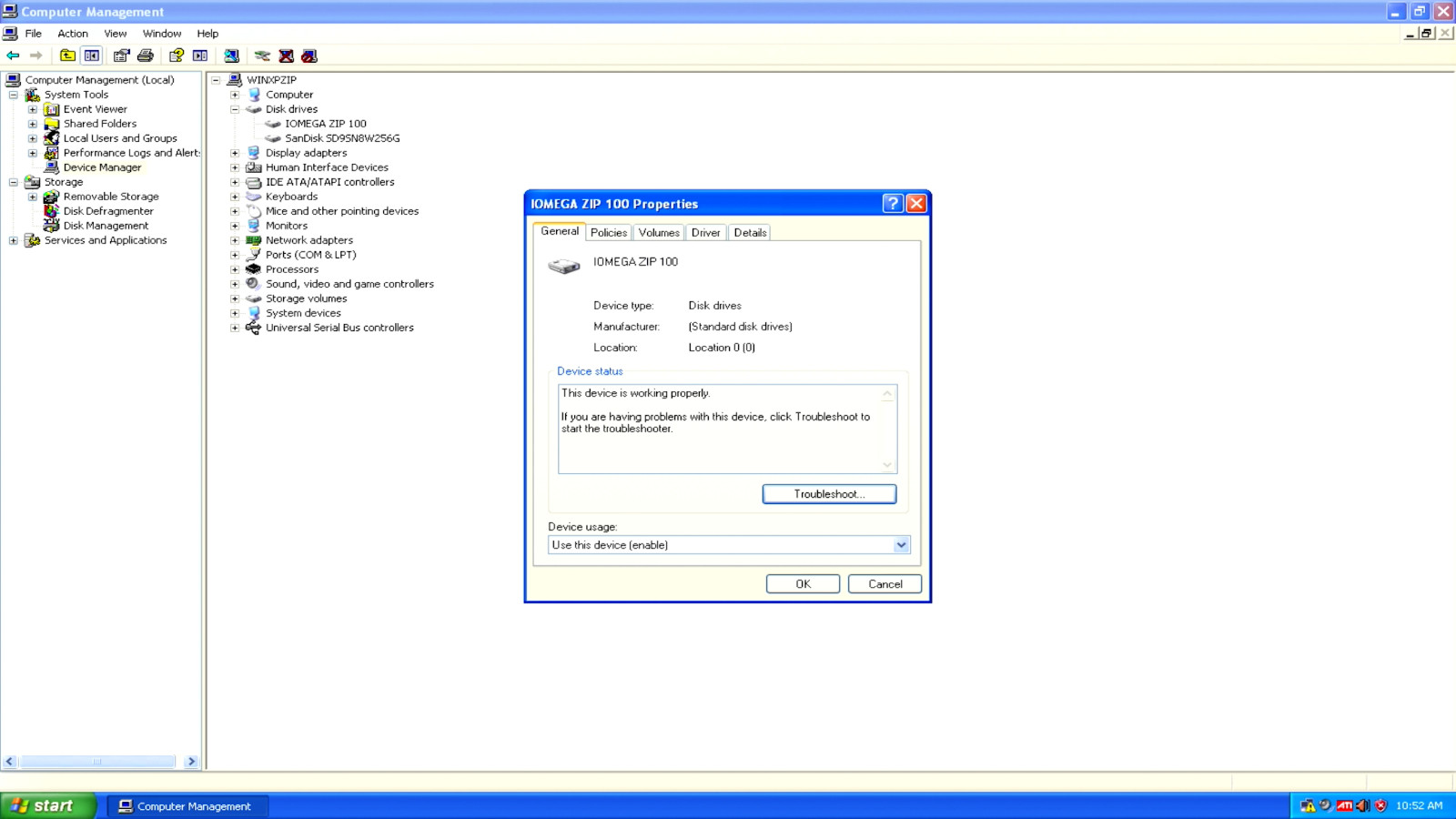Select Shared Folders in console tree
The height and width of the screenshot is (819, 1456).
click(x=100, y=124)
